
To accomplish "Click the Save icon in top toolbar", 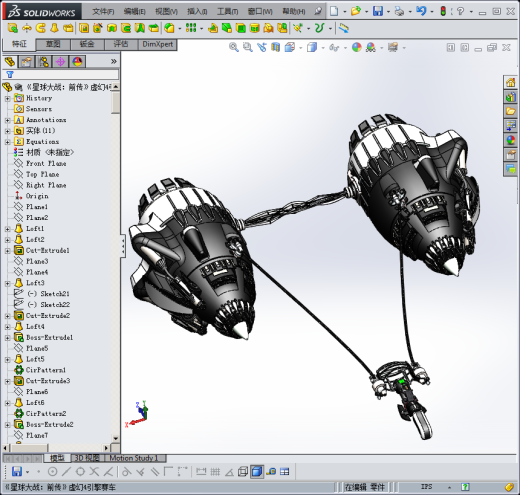I will 378,11.
